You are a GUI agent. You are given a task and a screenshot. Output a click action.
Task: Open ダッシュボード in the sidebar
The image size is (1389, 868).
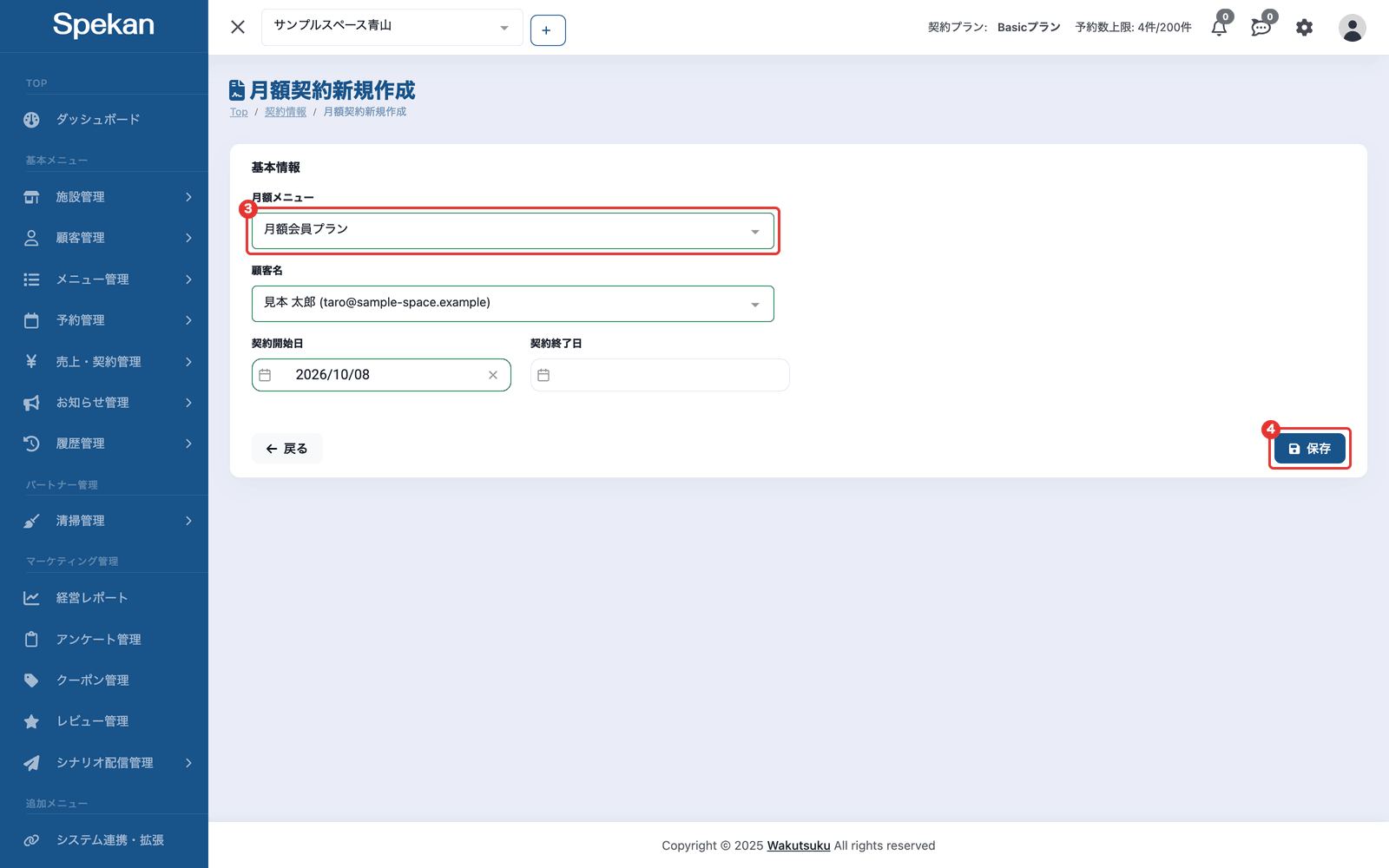104,120
